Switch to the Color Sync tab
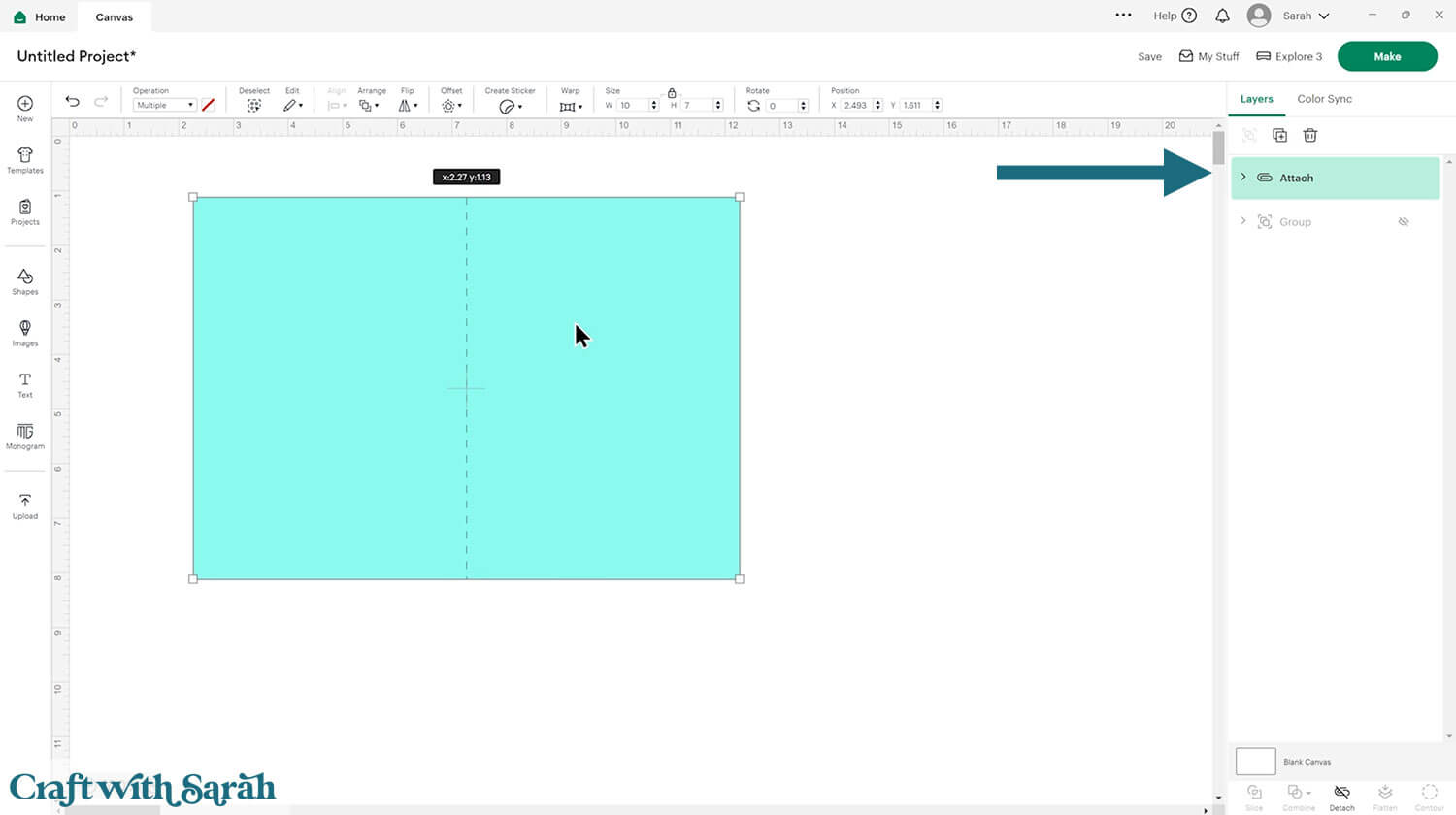1456x815 pixels. [1324, 99]
